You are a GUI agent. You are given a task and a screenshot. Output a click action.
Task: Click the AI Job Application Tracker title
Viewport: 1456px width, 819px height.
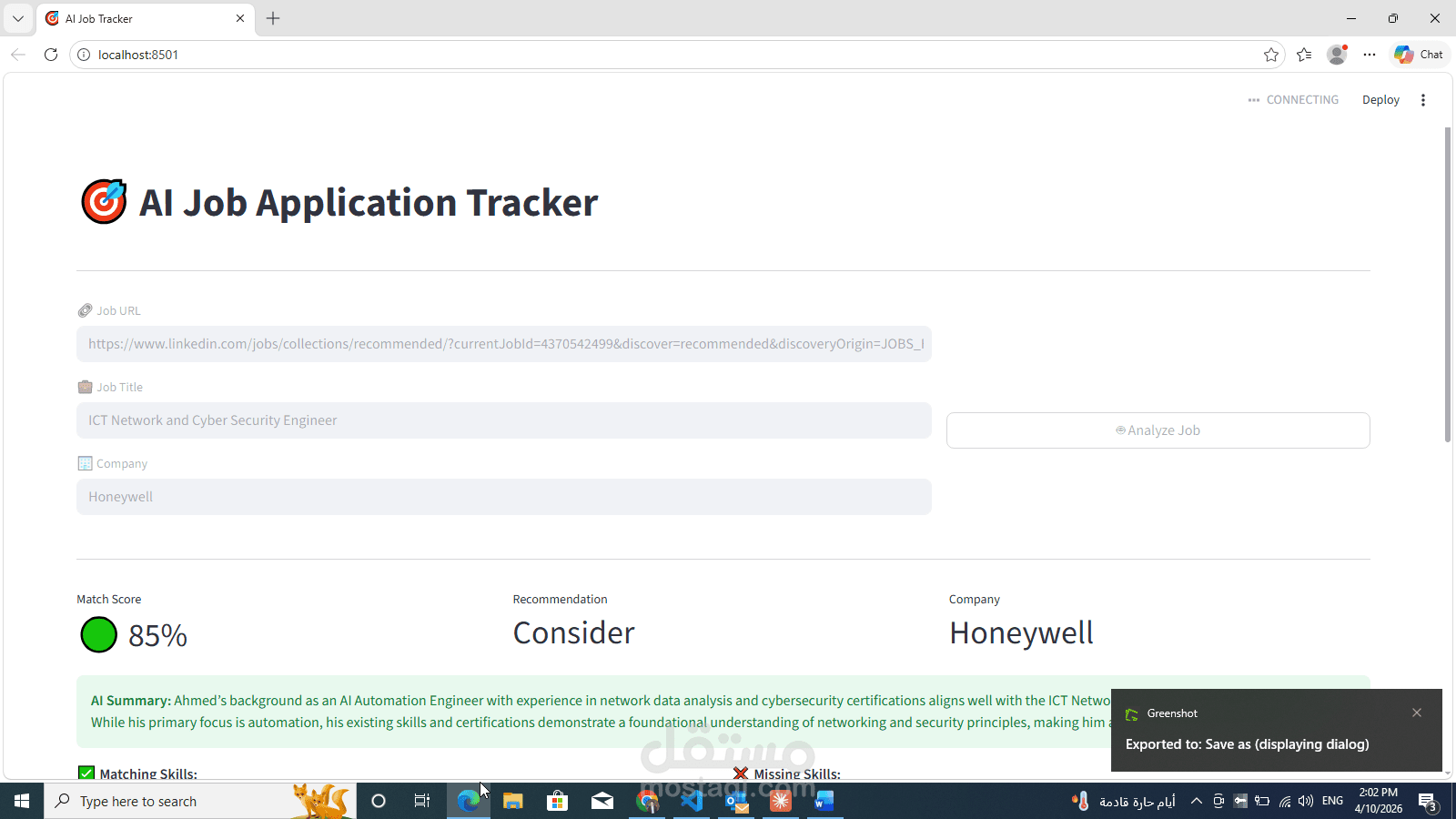point(369,202)
